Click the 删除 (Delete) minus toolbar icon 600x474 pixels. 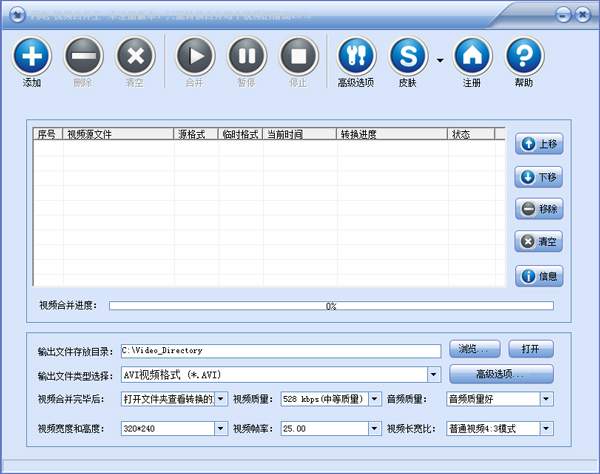pyautogui.click(x=83, y=56)
